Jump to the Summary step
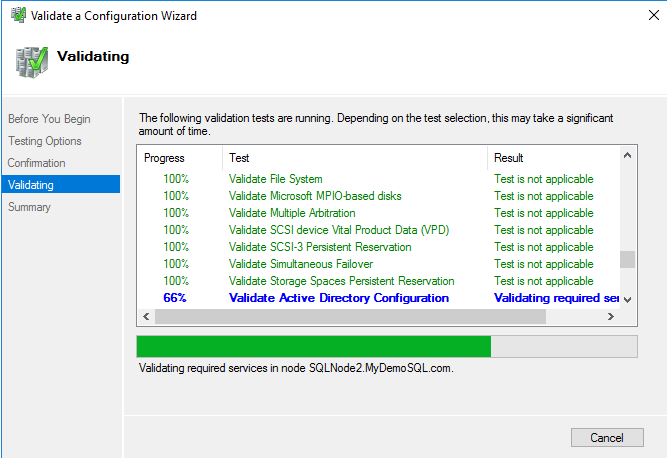 (x=29, y=207)
